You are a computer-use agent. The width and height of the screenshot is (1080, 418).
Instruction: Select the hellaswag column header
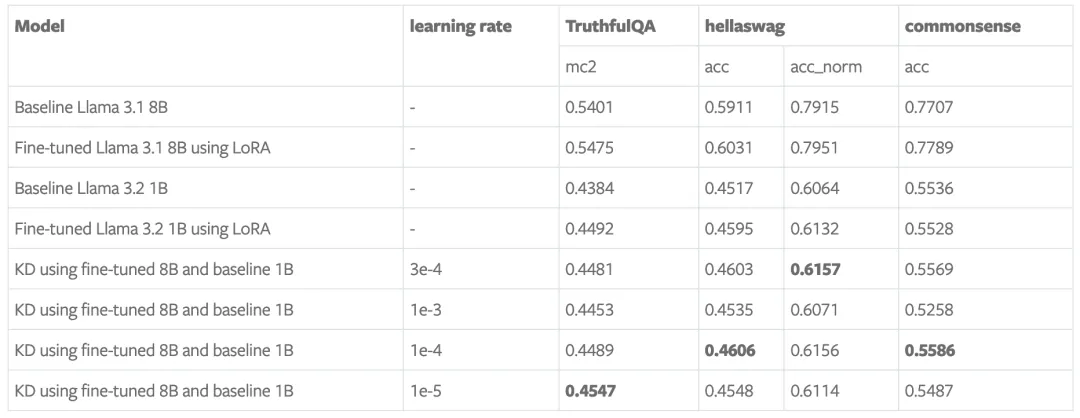point(735,27)
